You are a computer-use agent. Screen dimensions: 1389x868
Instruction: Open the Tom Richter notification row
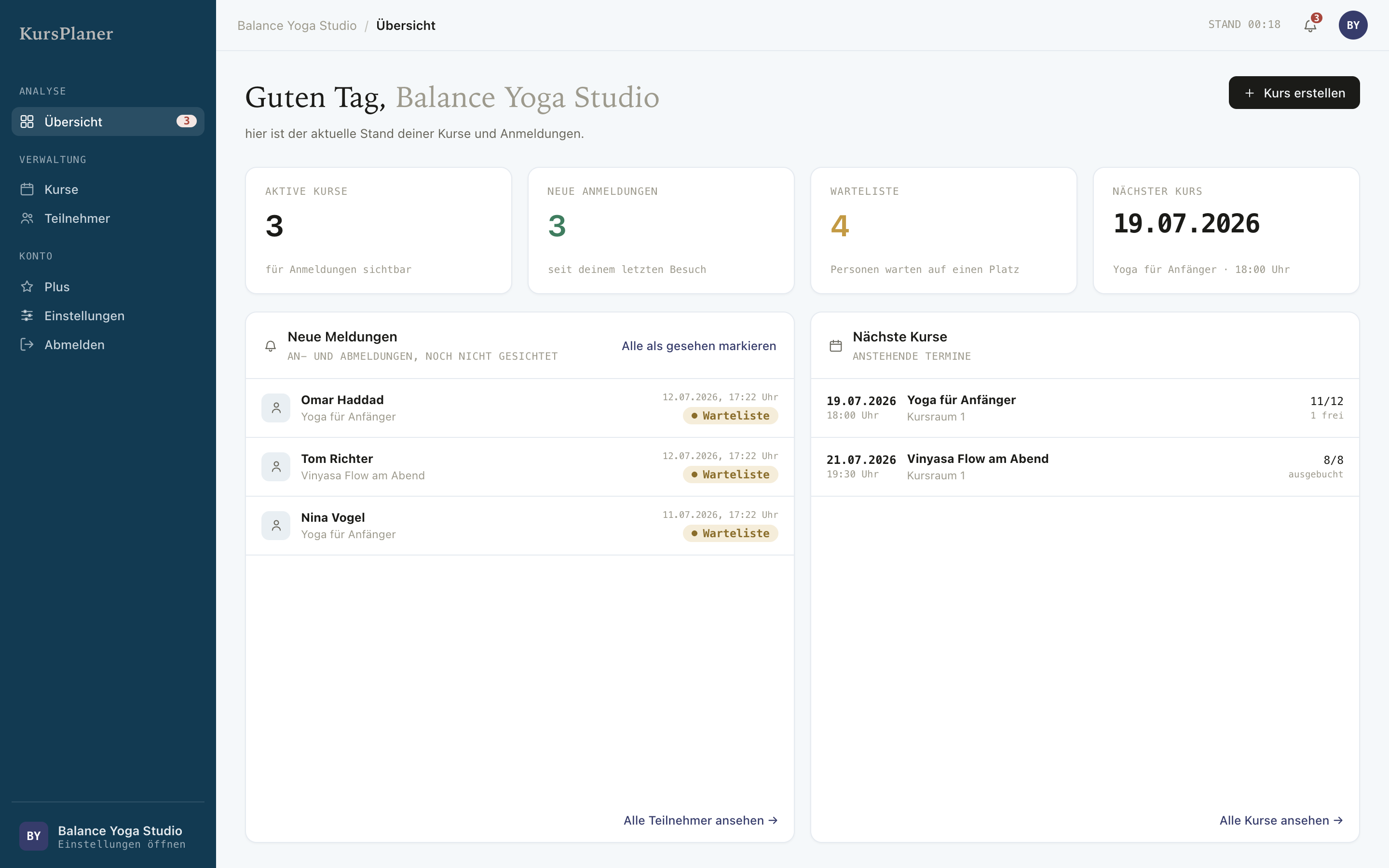pyautogui.click(x=519, y=467)
